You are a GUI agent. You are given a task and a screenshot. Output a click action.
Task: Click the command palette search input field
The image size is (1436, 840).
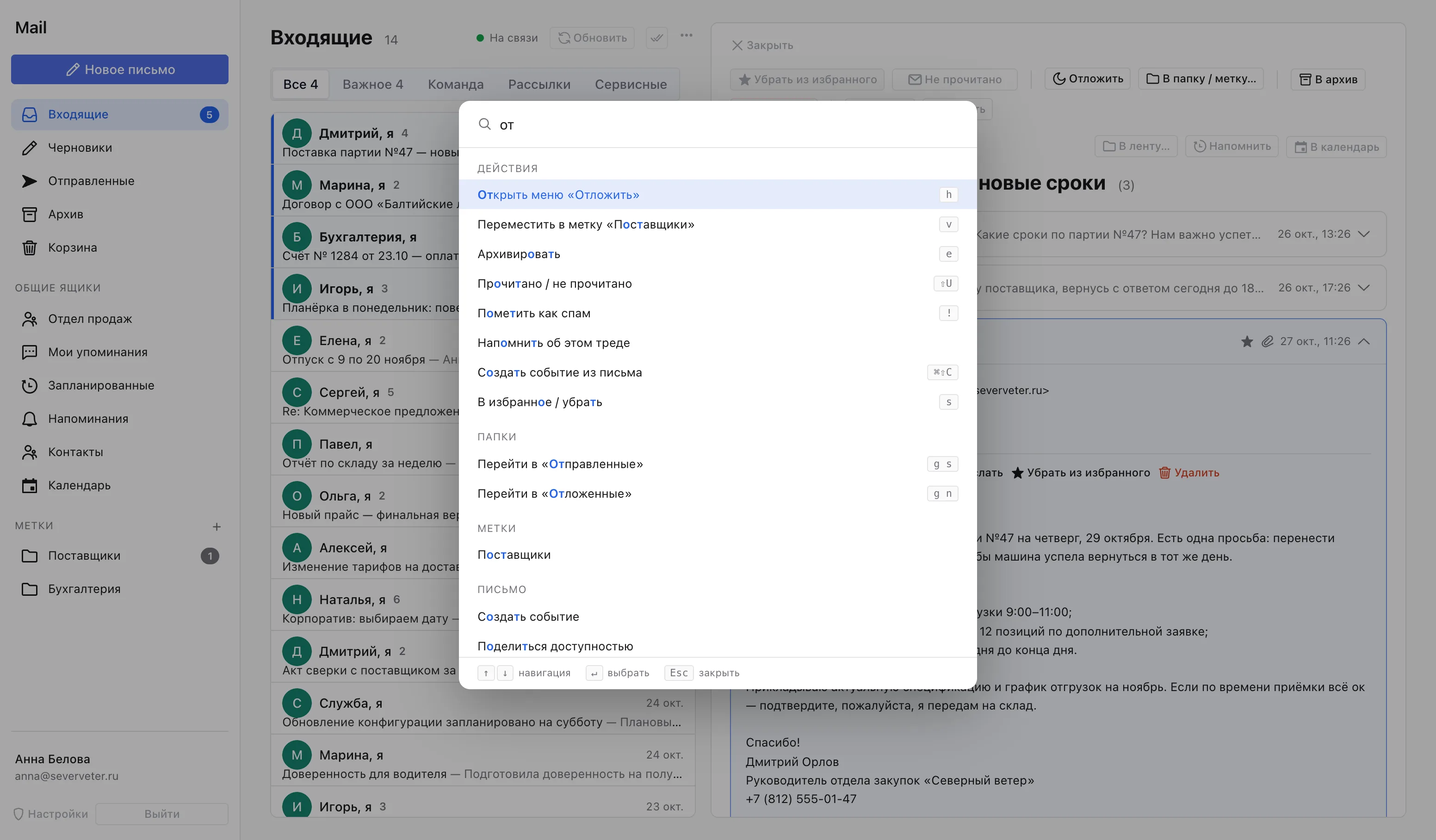tap(718, 125)
